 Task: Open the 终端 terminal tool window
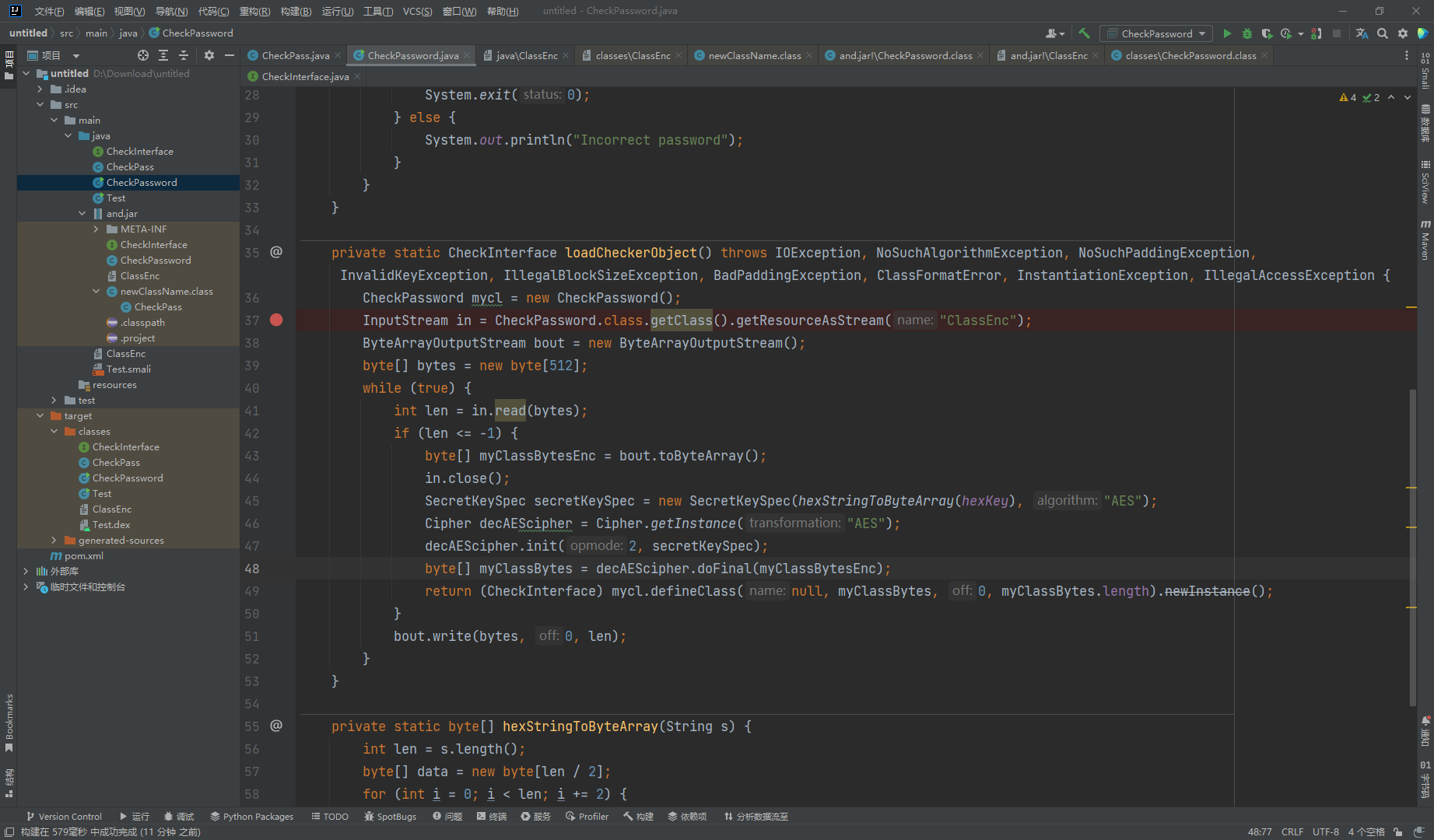492,817
